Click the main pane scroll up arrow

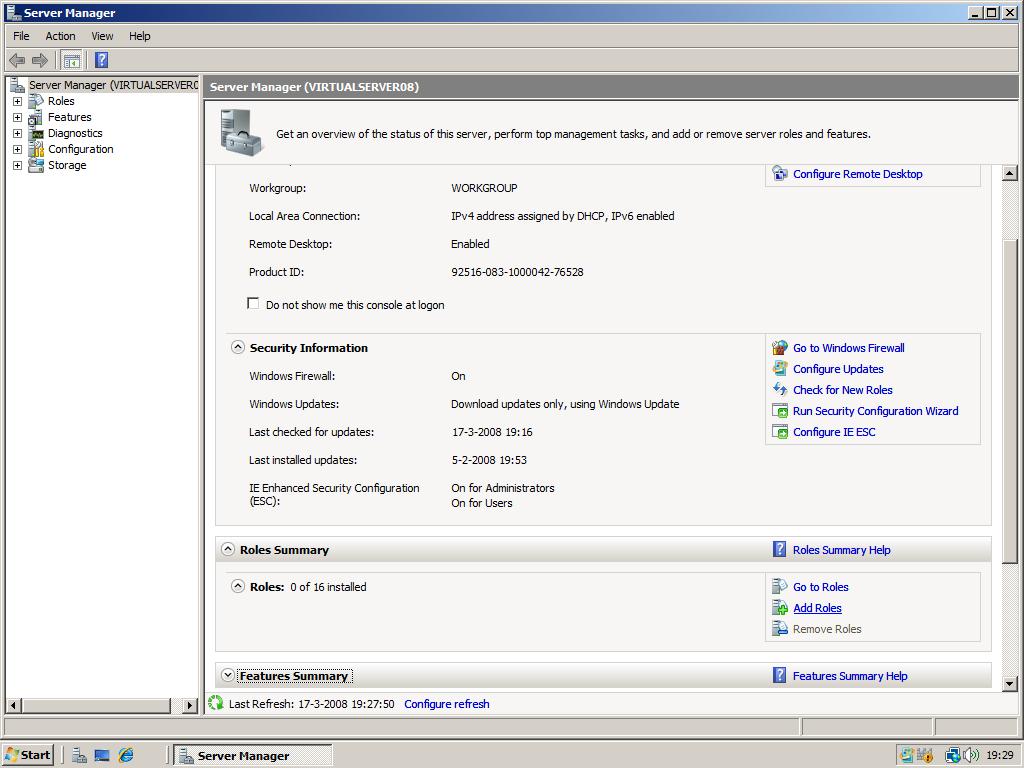[x=1010, y=173]
